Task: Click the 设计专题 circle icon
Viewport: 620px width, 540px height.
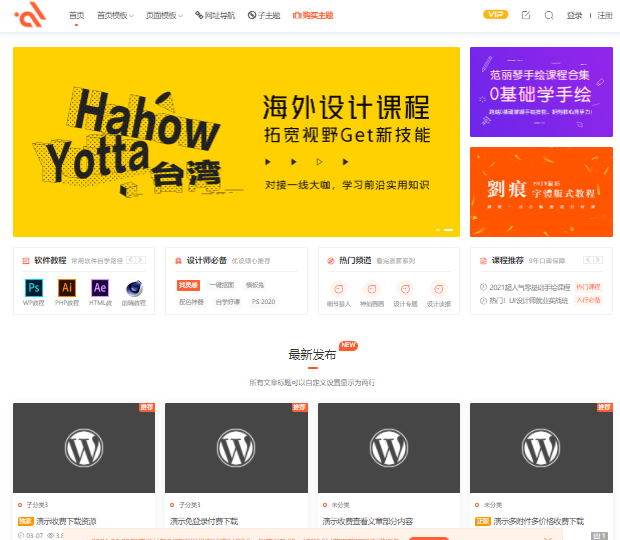Action: pos(405,289)
